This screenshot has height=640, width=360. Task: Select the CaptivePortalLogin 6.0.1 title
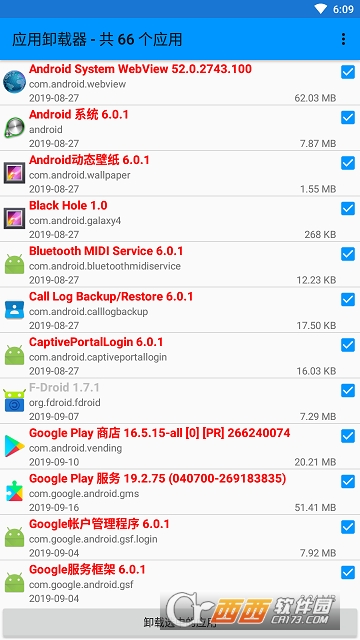pyautogui.click(x=96, y=342)
